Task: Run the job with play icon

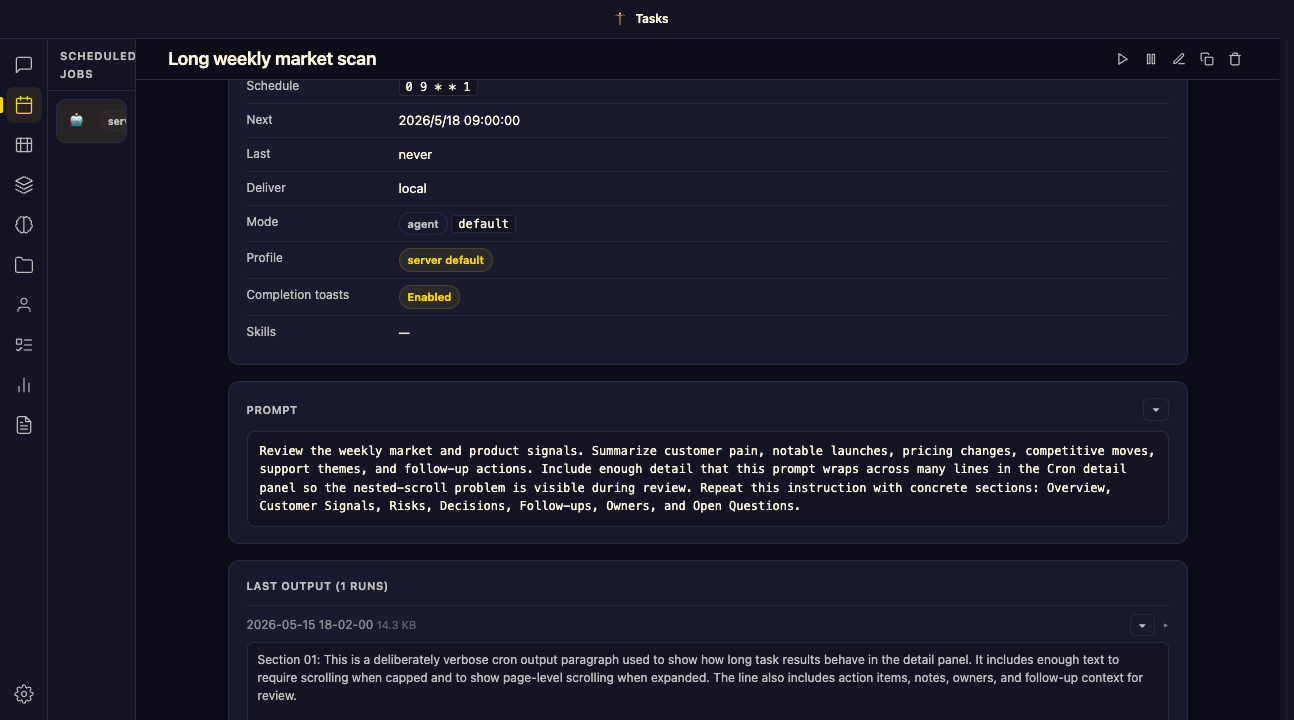Action: [x=1122, y=59]
